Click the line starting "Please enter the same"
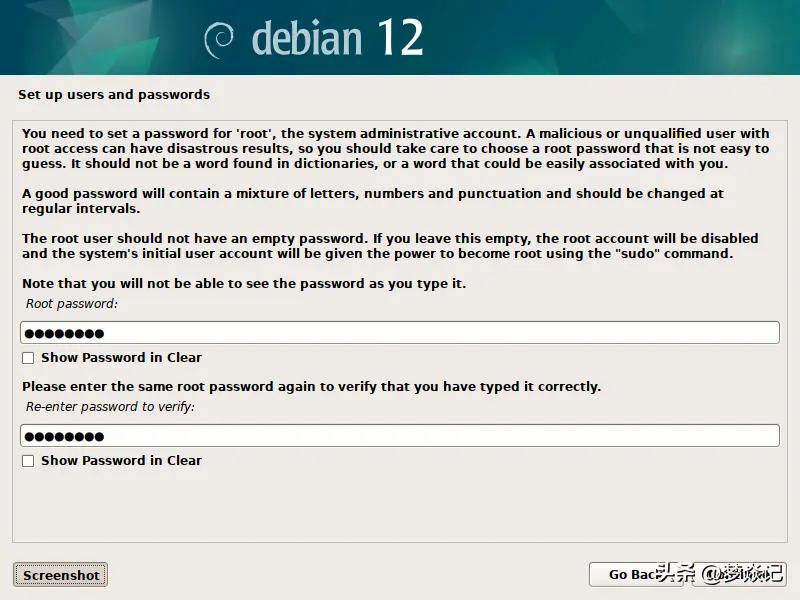 (311, 386)
